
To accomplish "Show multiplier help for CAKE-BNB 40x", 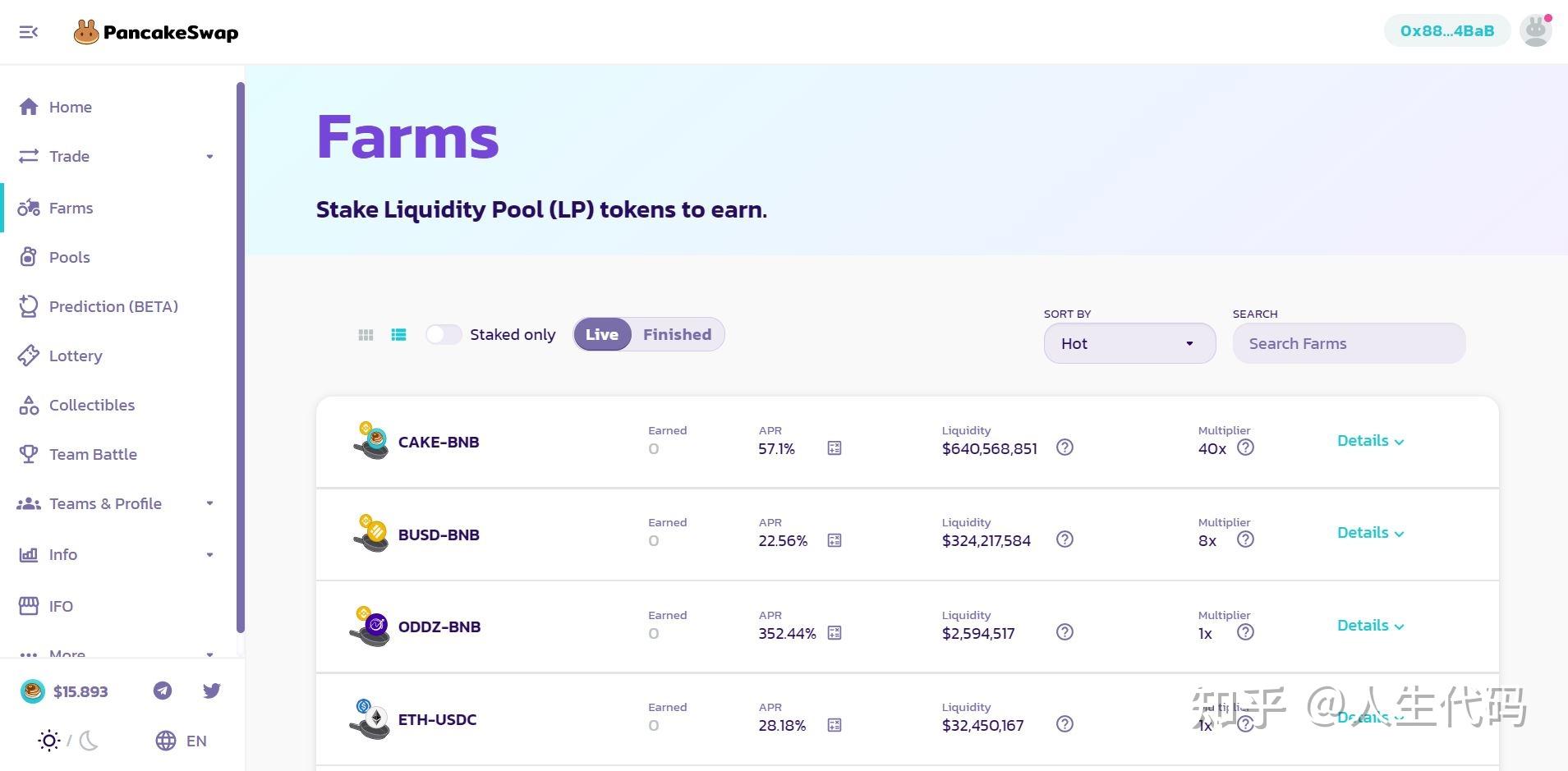I will (1245, 447).
